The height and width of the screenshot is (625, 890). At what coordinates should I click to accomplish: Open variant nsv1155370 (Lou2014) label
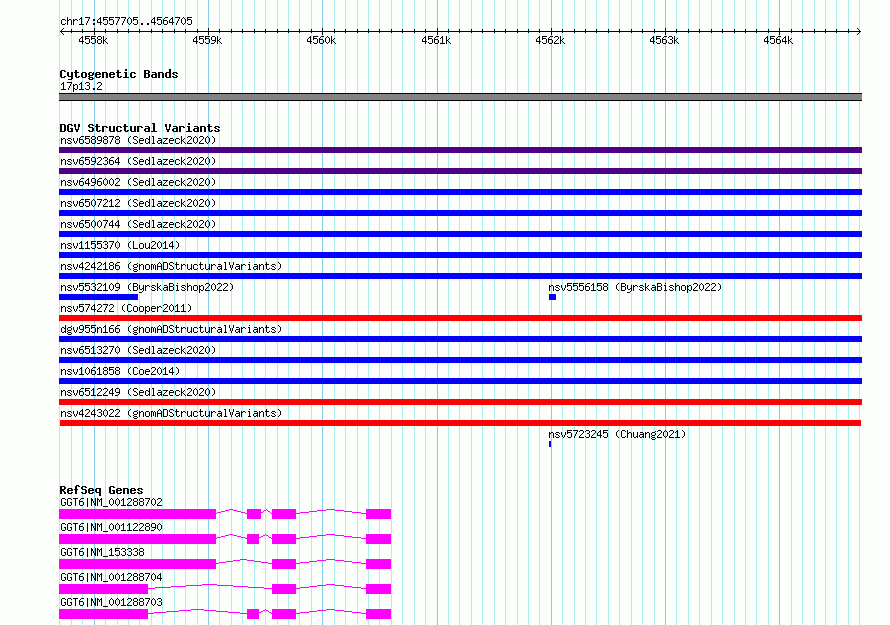(x=120, y=245)
